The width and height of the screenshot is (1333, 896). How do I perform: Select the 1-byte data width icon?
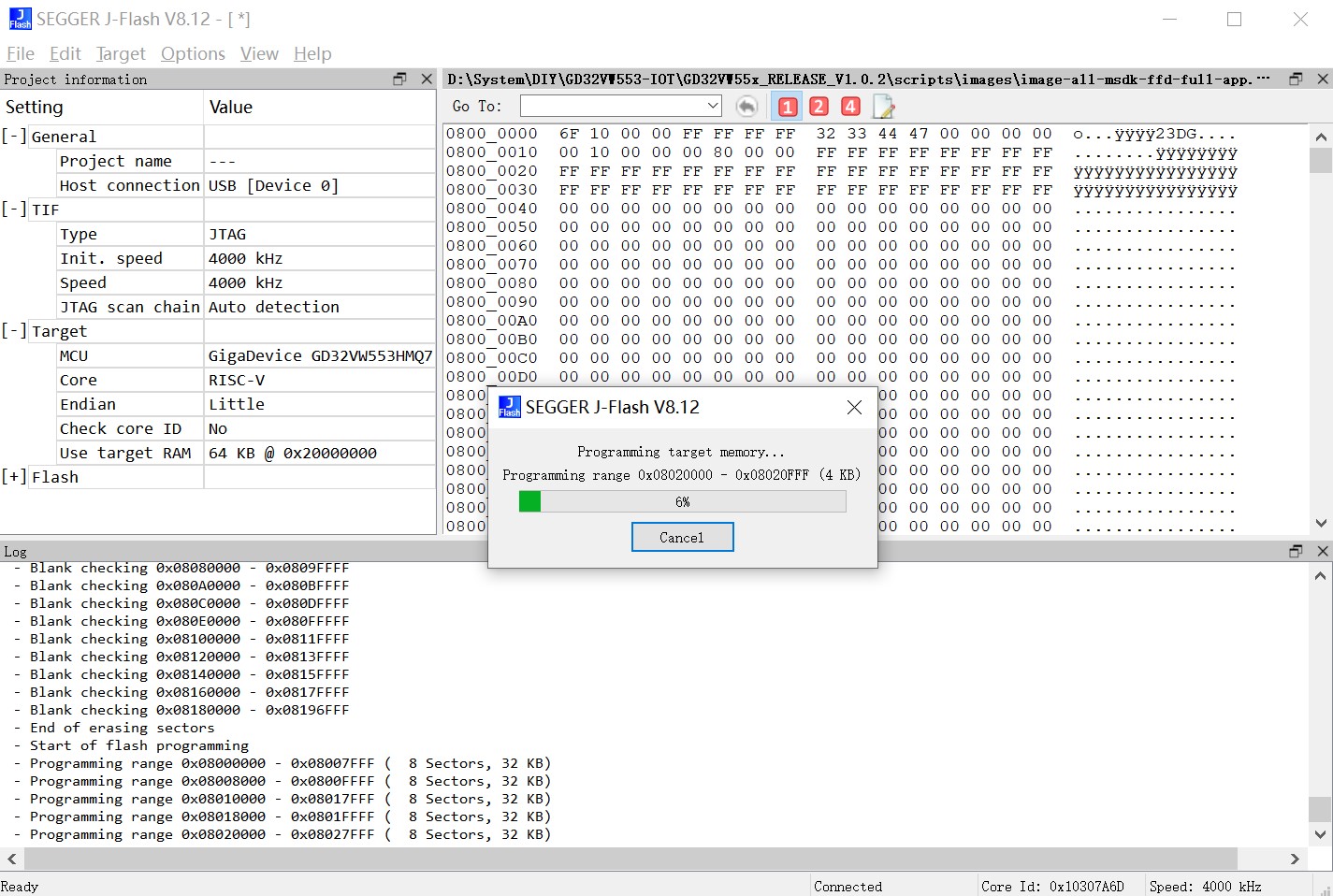pos(787,107)
